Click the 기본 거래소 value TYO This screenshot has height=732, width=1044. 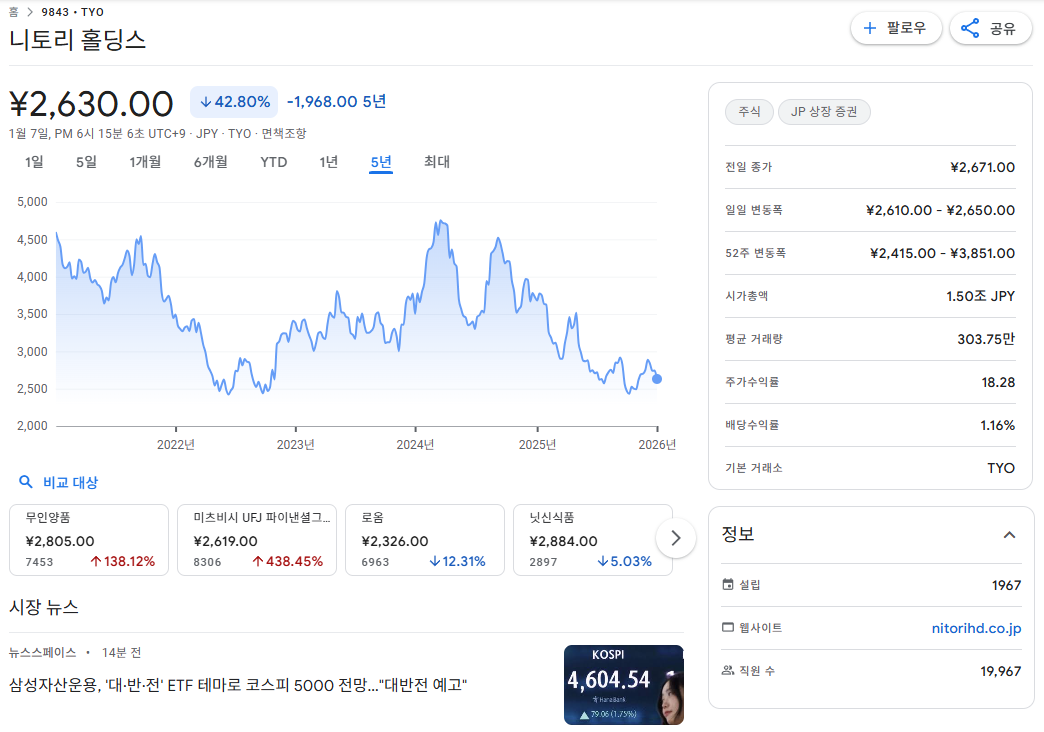point(1001,468)
